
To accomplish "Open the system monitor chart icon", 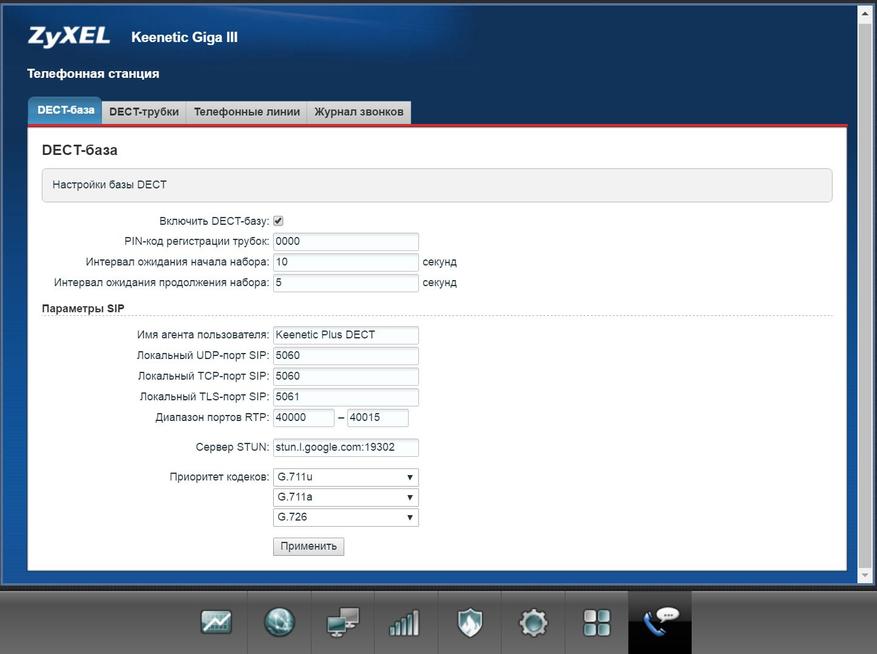I will point(216,623).
